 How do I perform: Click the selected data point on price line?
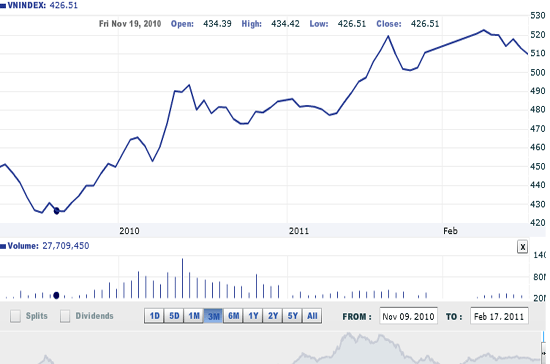pos(56,211)
